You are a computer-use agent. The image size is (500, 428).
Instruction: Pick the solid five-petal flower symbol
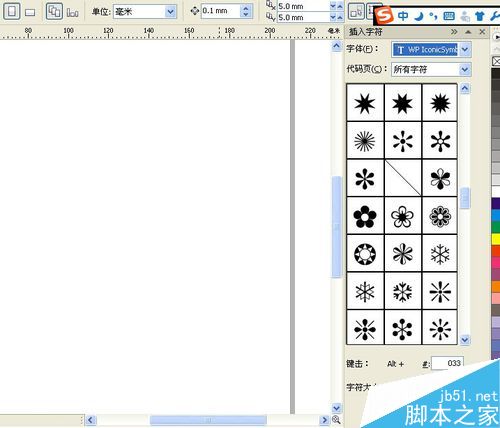coord(365,216)
